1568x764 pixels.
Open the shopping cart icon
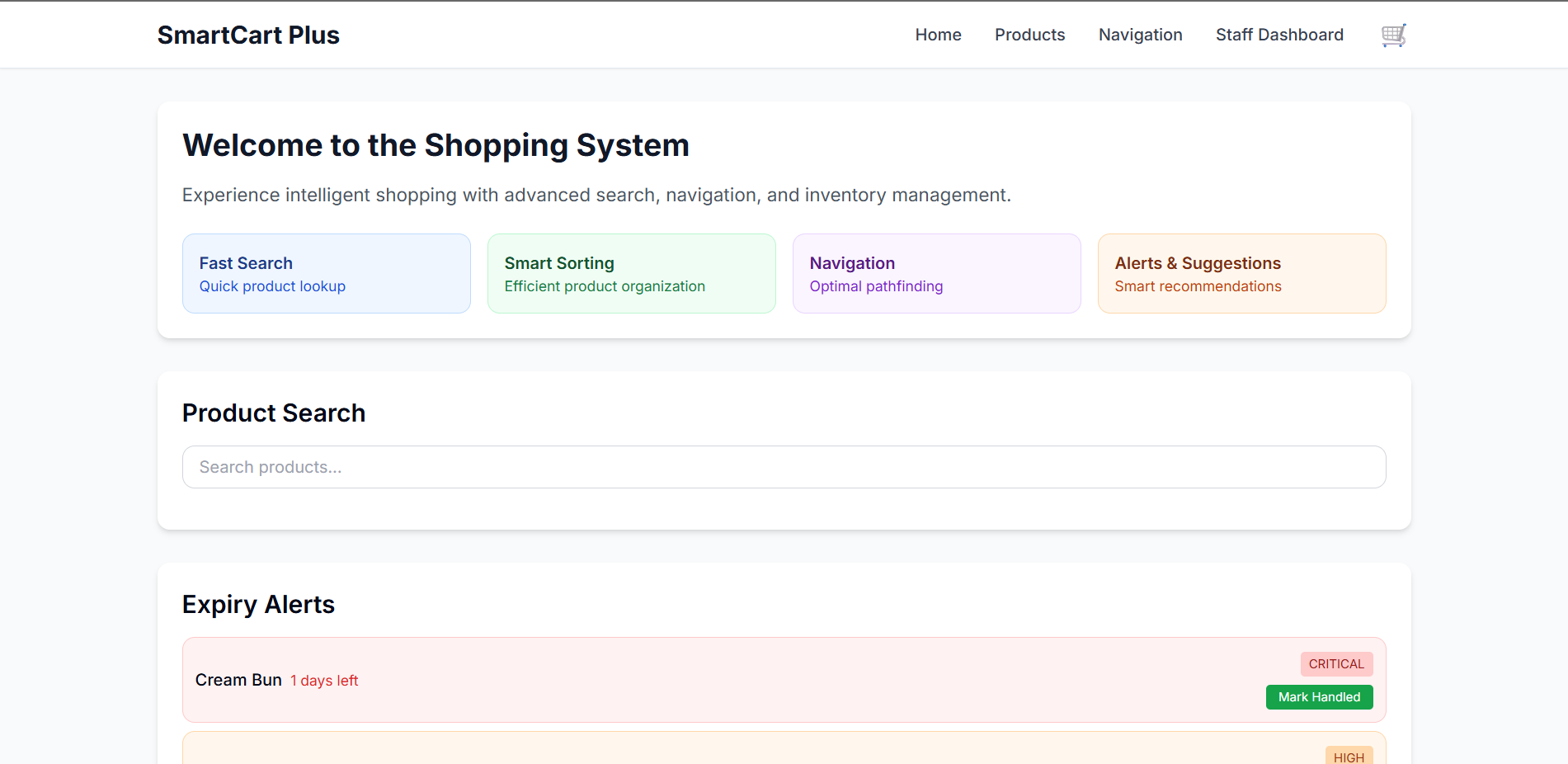(1392, 35)
